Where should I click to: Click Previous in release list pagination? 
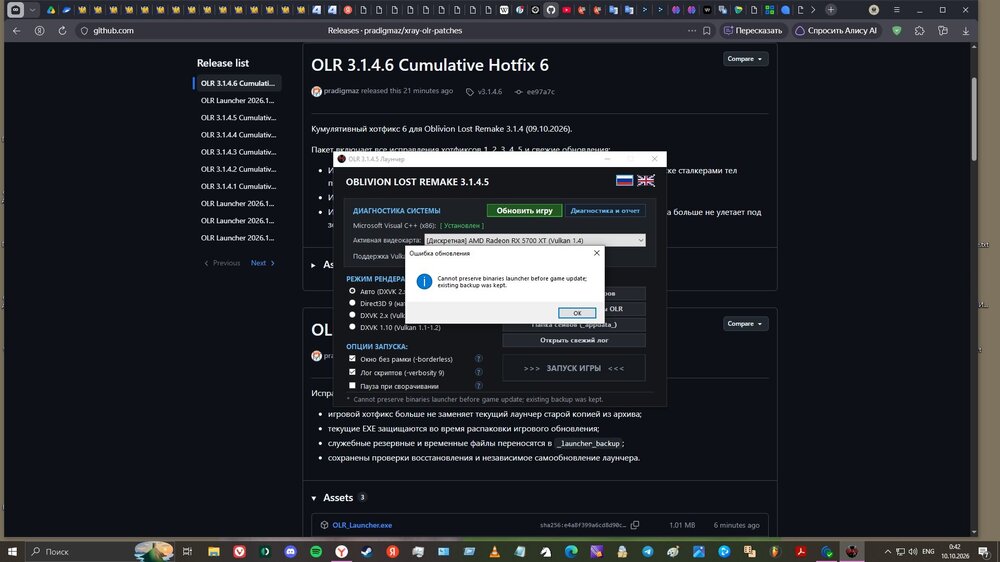(222, 263)
